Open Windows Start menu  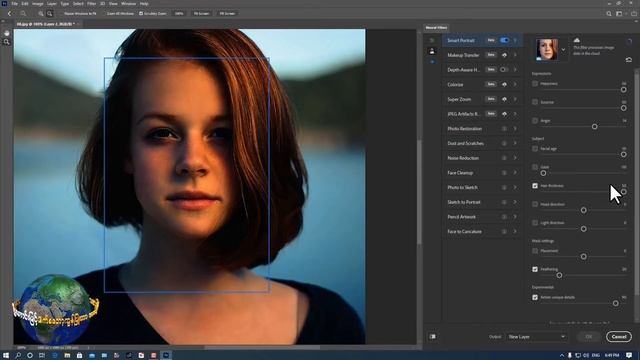pos(6,356)
